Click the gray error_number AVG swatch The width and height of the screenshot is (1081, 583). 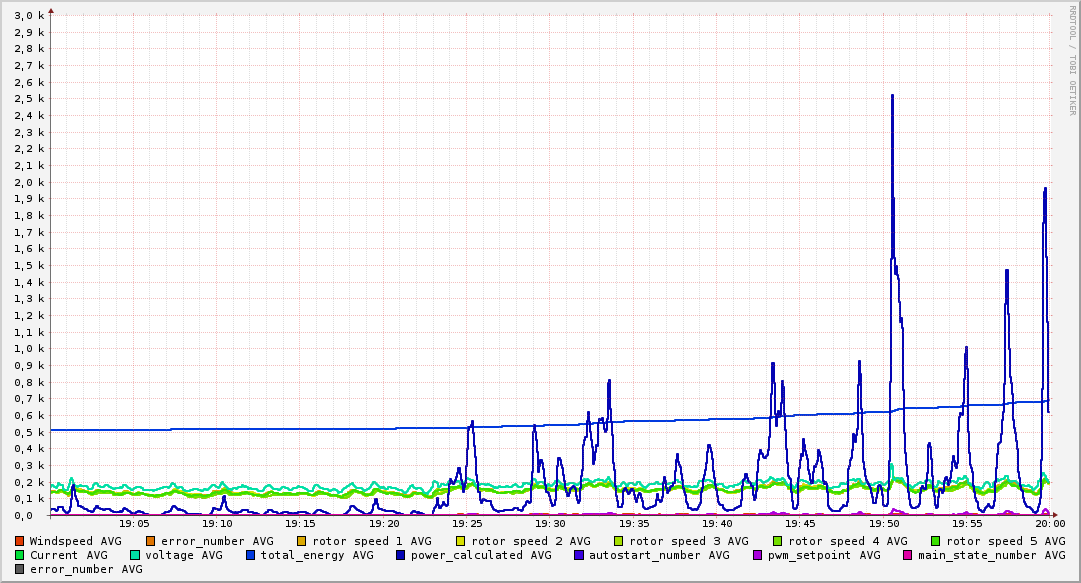[19, 570]
